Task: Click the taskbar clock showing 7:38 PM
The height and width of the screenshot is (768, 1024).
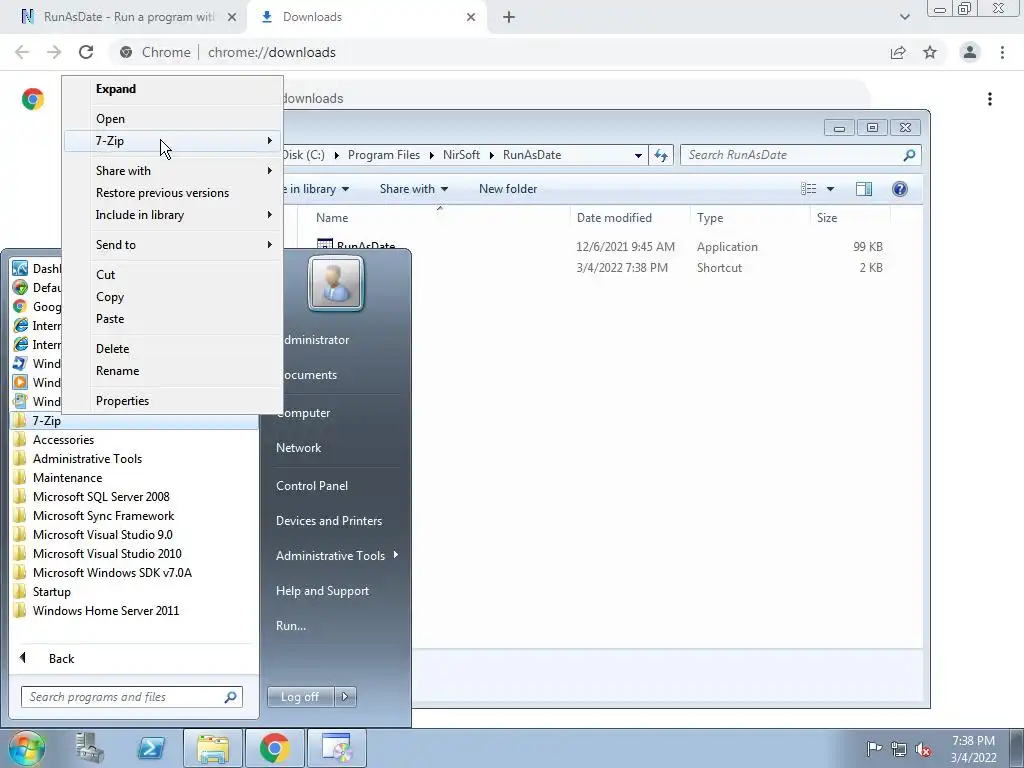Action: (973, 749)
